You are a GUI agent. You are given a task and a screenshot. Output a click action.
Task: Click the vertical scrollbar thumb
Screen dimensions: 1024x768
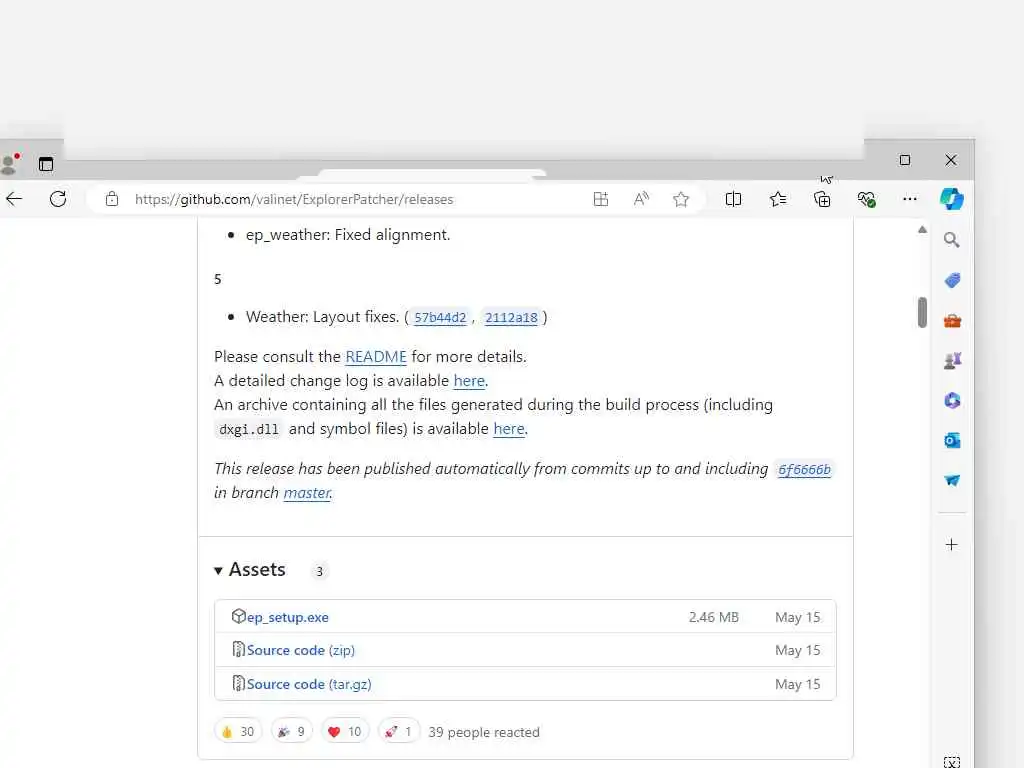922,312
